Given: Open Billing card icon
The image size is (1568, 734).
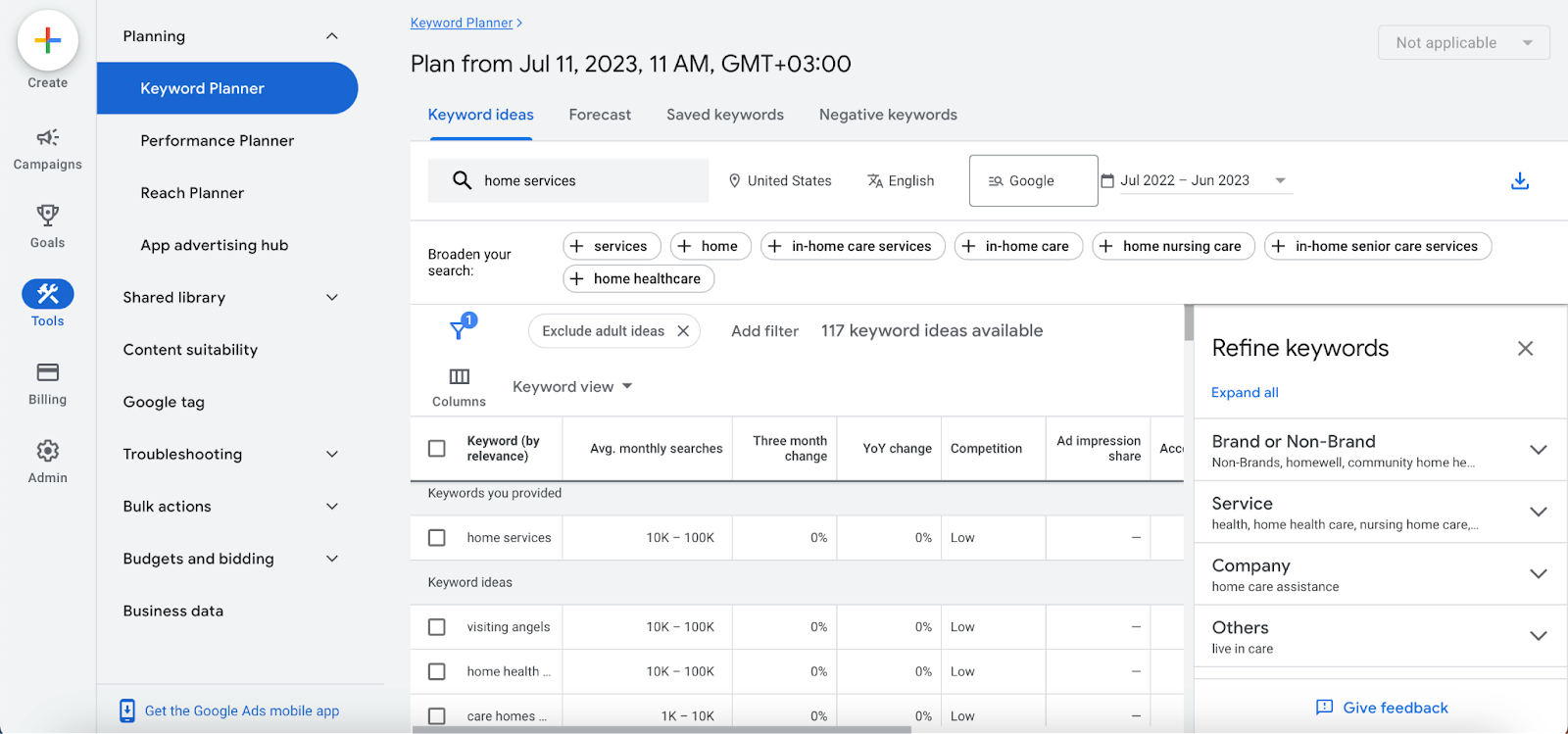Looking at the screenshot, I should click(47, 372).
